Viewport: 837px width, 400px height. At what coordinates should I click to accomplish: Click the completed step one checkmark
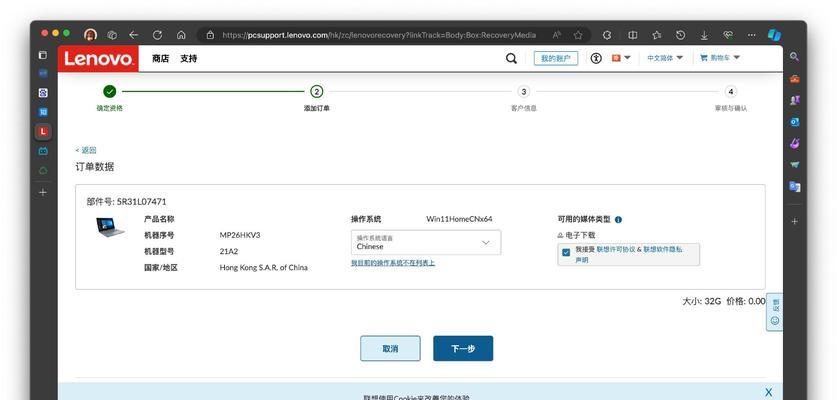coord(109,91)
